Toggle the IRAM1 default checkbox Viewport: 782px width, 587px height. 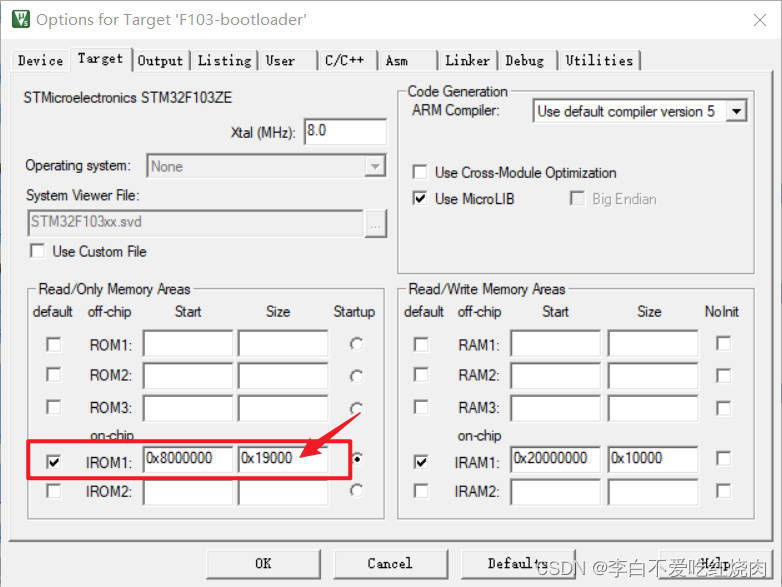point(421,462)
